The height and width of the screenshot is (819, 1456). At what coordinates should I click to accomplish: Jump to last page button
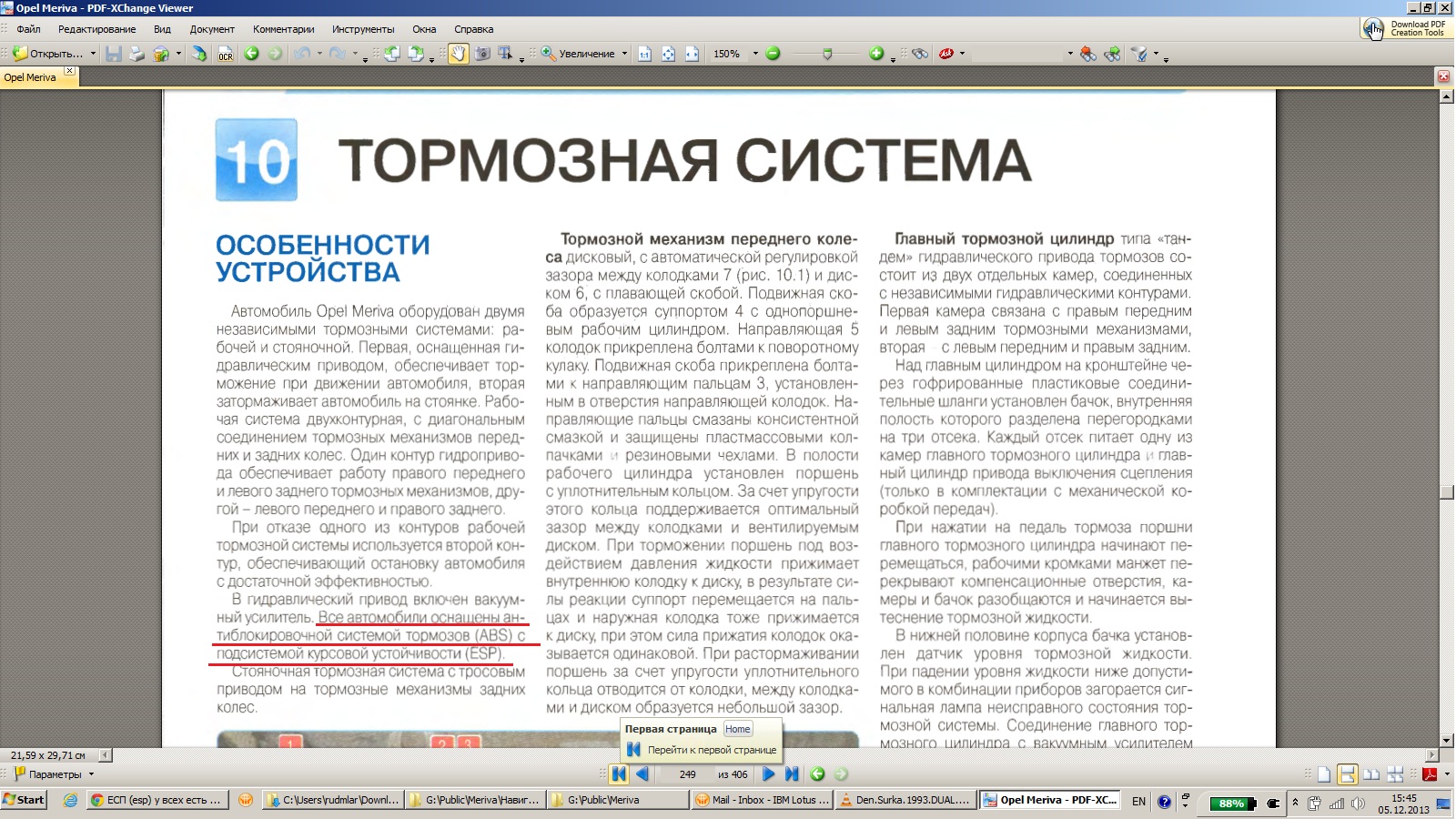tap(792, 774)
